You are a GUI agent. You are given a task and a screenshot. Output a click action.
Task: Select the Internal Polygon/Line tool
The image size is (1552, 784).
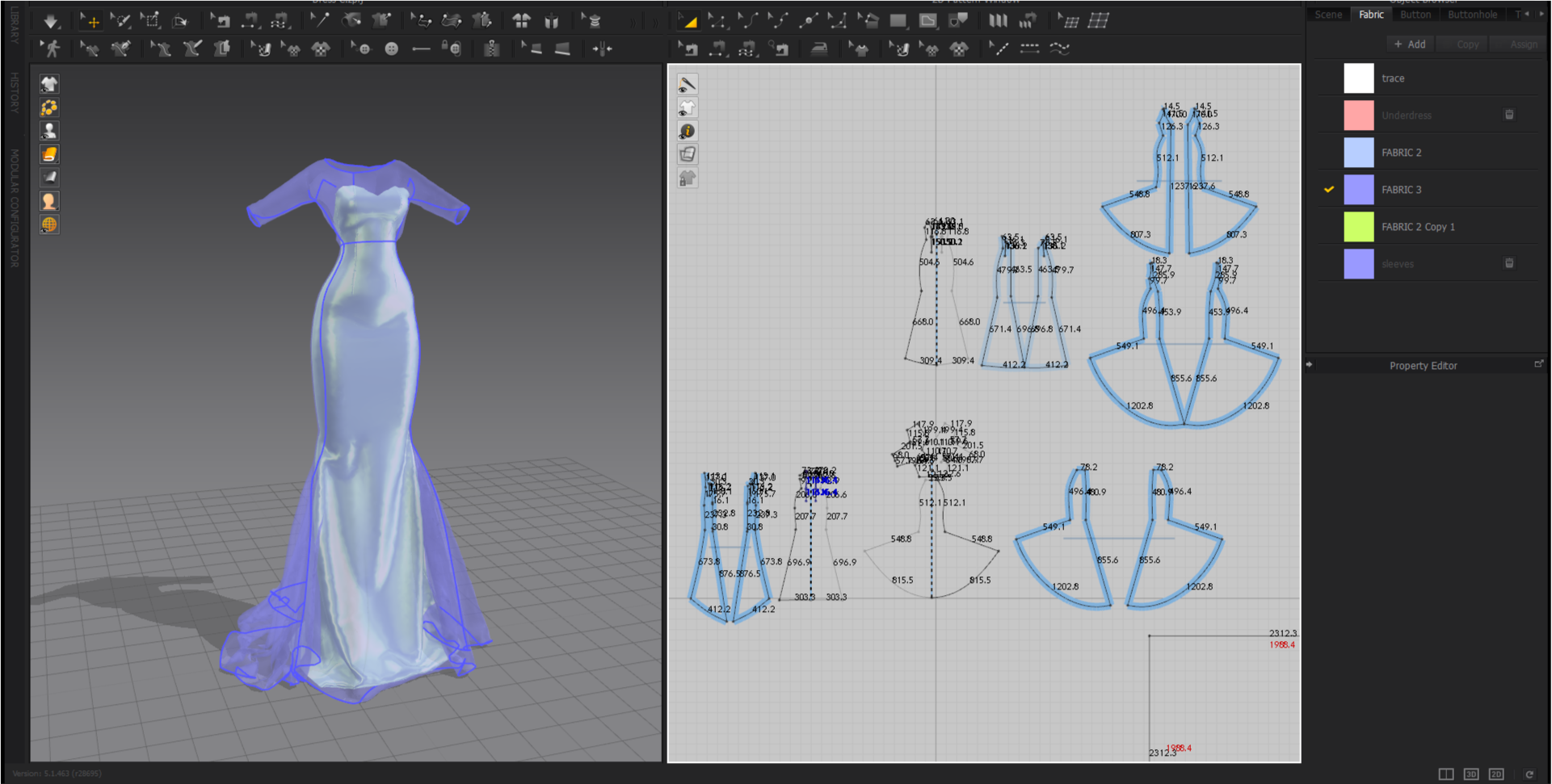click(x=927, y=22)
